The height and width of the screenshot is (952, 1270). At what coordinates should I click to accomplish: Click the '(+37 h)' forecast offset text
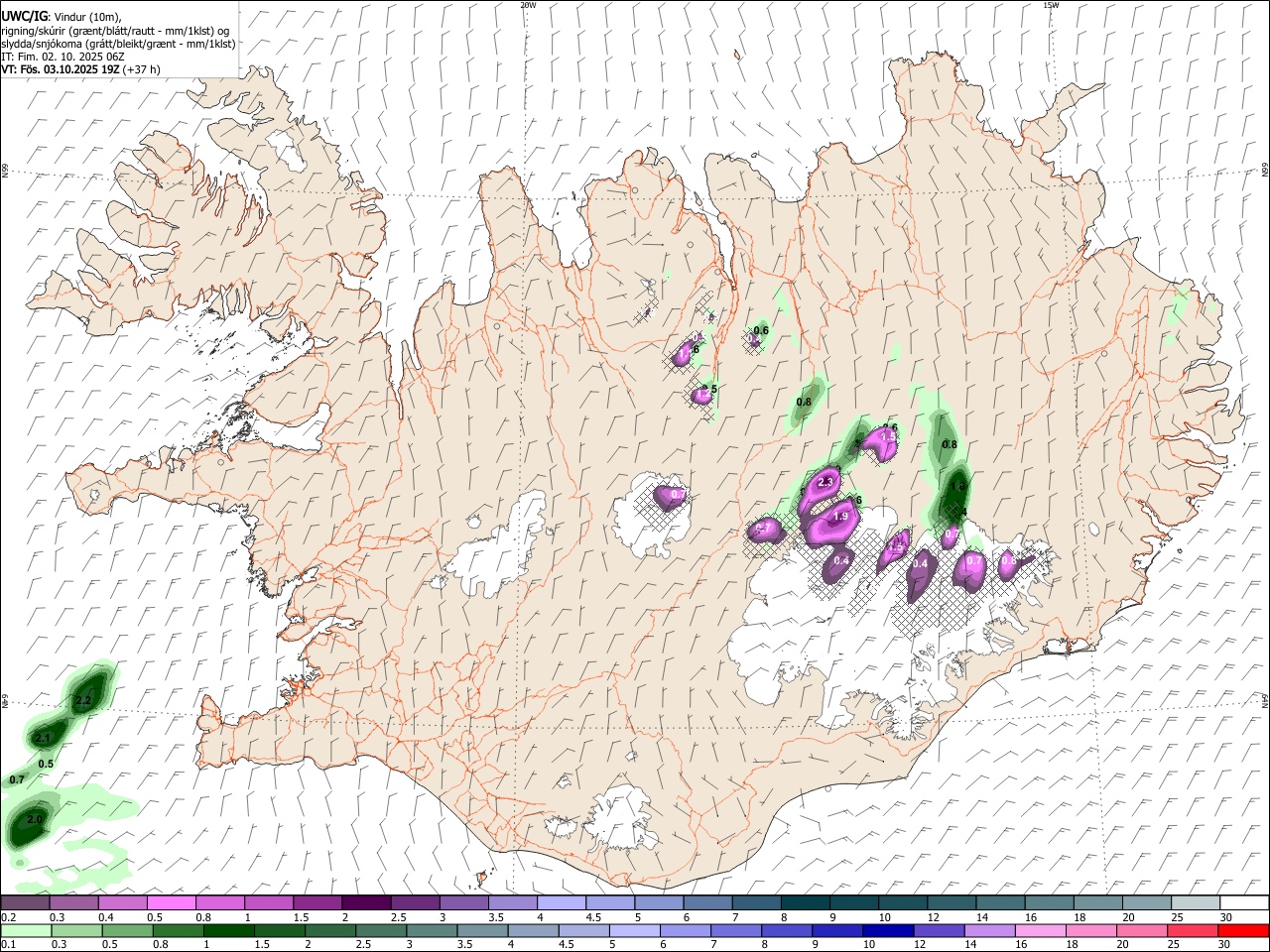pos(142,69)
